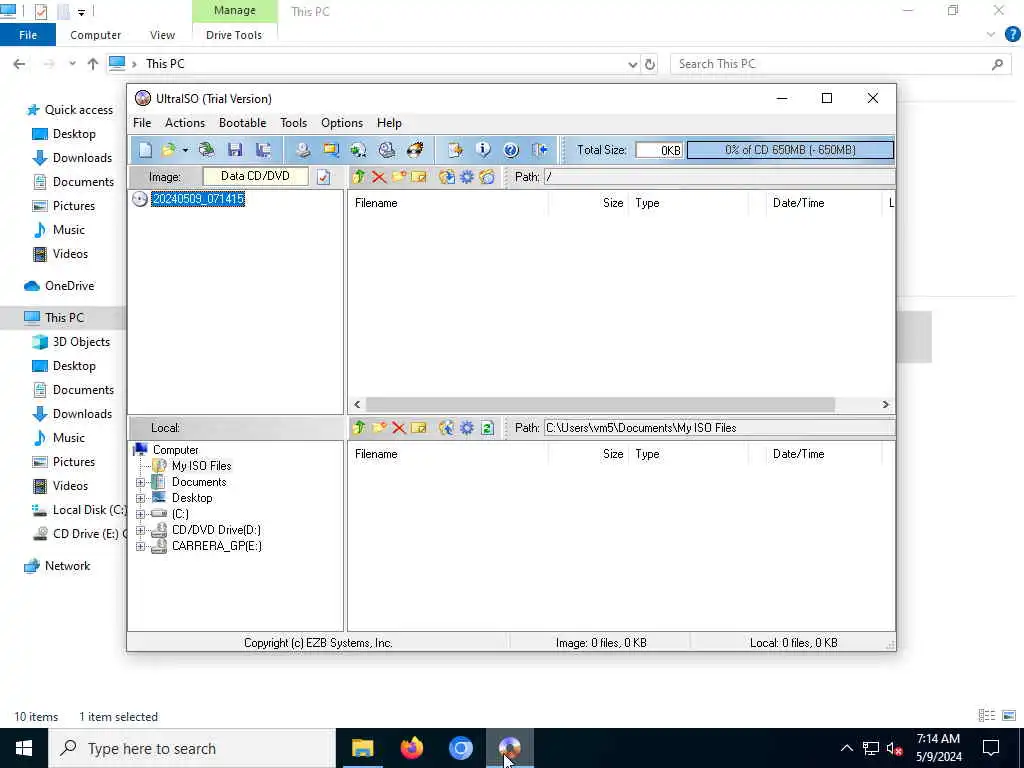
Task: Click the Firefox icon on the taskbar
Action: click(x=412, y=748)
